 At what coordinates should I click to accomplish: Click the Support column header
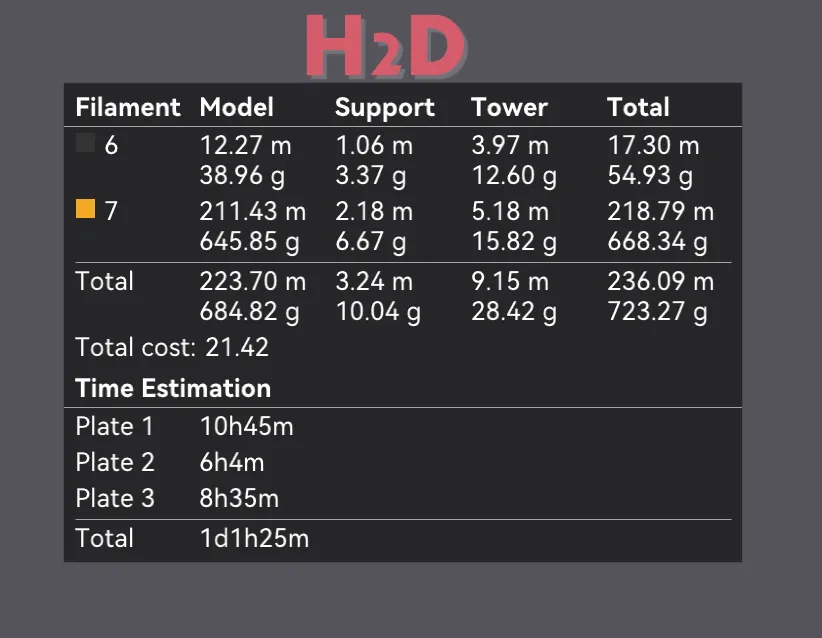tap(385, 108)
